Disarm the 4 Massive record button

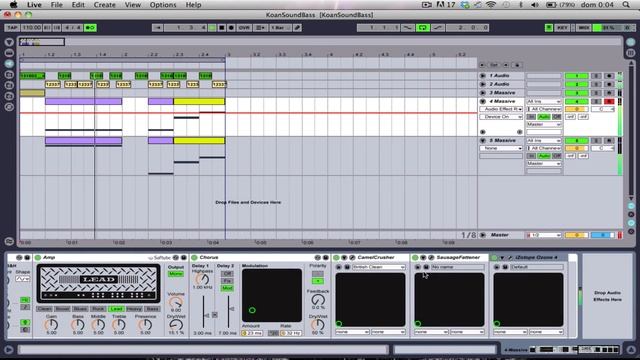(609, 101)
